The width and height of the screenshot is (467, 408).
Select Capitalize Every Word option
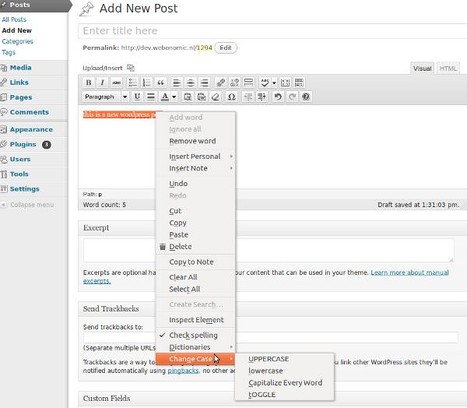point(284,383)
